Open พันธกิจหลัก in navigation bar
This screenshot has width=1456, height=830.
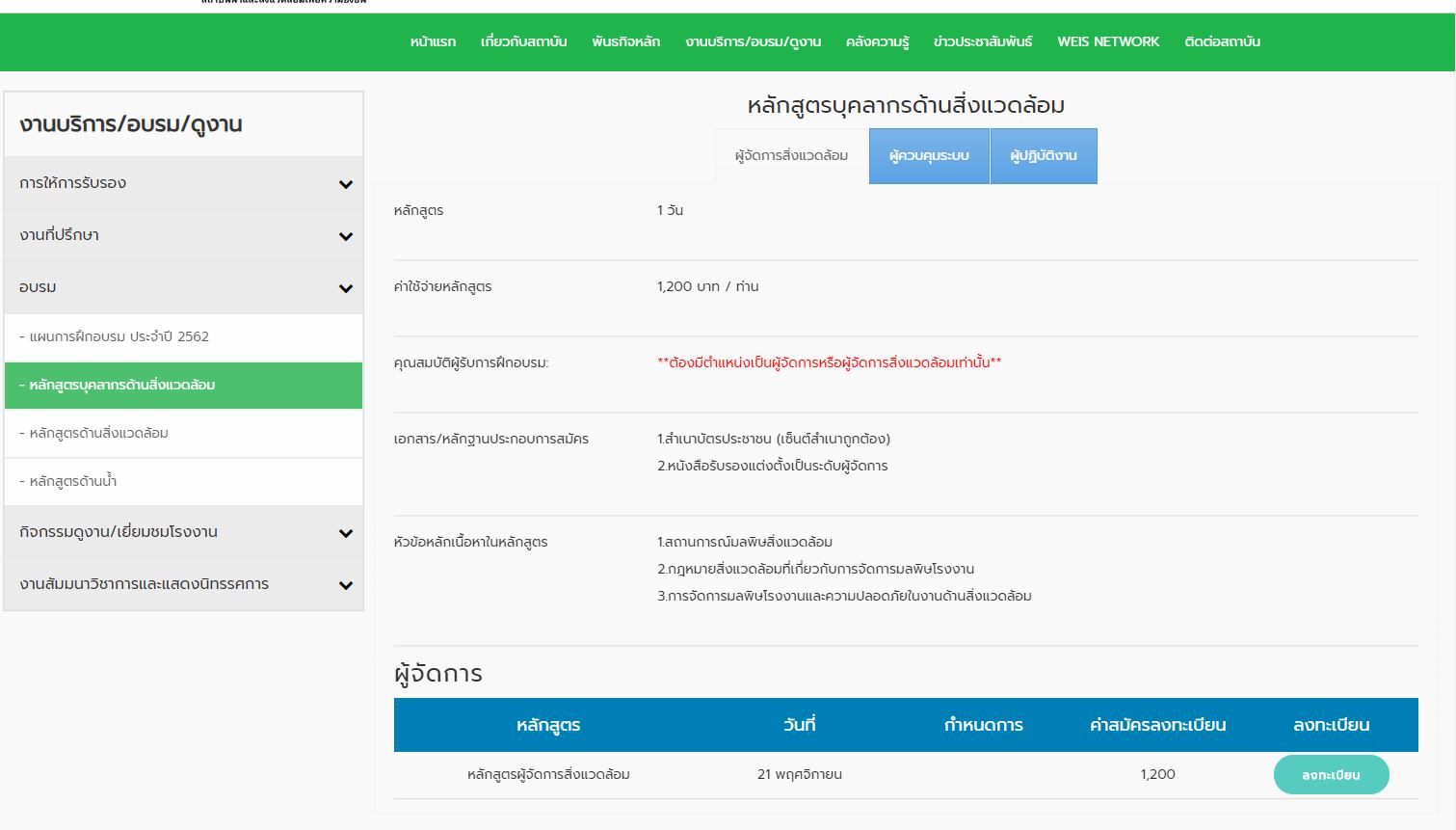click(625, 42)
